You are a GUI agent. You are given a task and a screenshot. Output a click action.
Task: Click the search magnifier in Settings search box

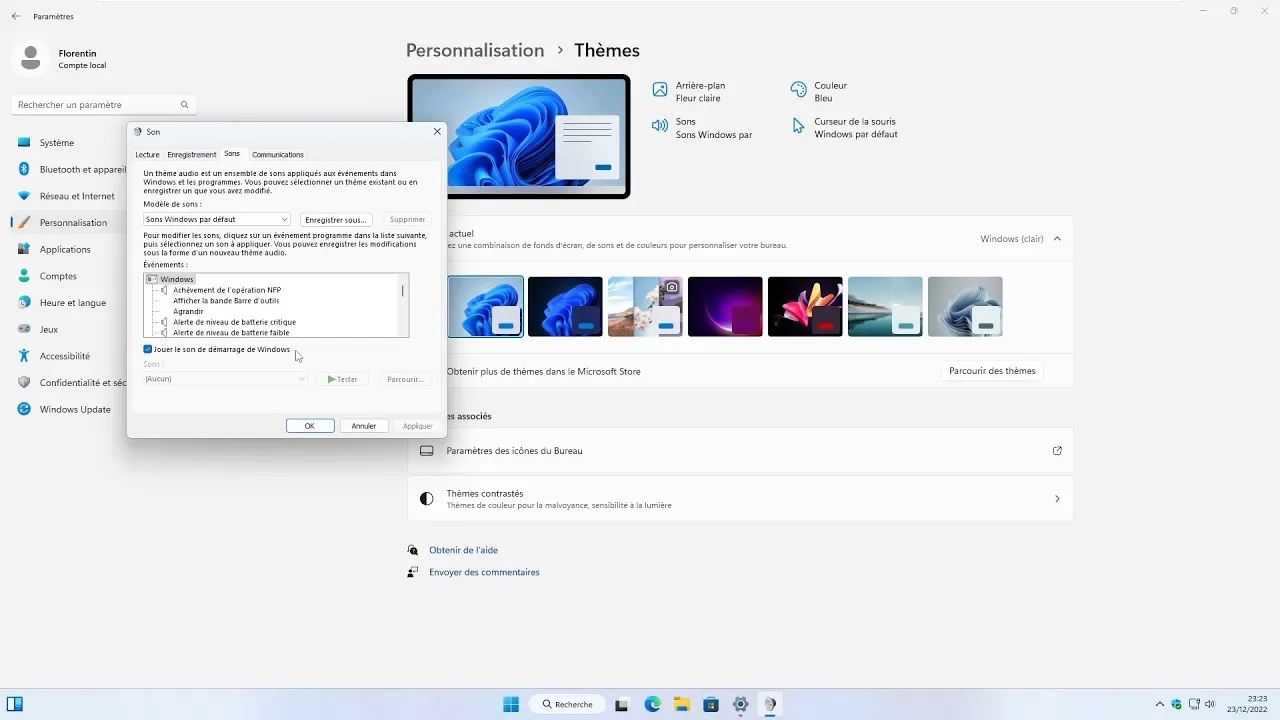[x=184, y=105]
